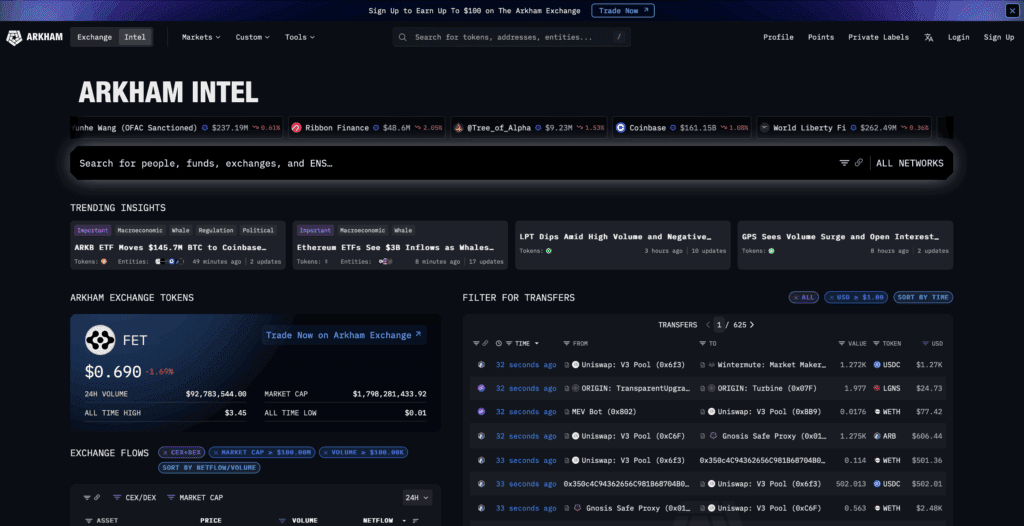This screenshot has height=526, width=1024.
Task: Open the language translation icon
Action: (929, 37)
